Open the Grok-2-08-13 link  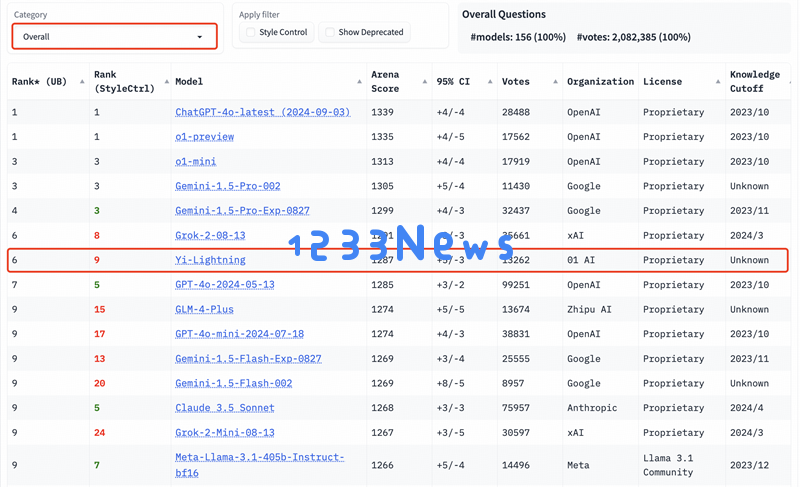point(210,236)
